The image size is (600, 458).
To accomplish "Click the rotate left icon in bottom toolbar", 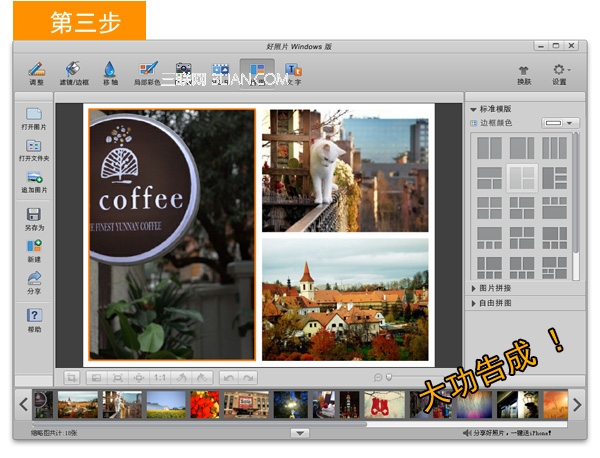I will click(x=181, y=378).
